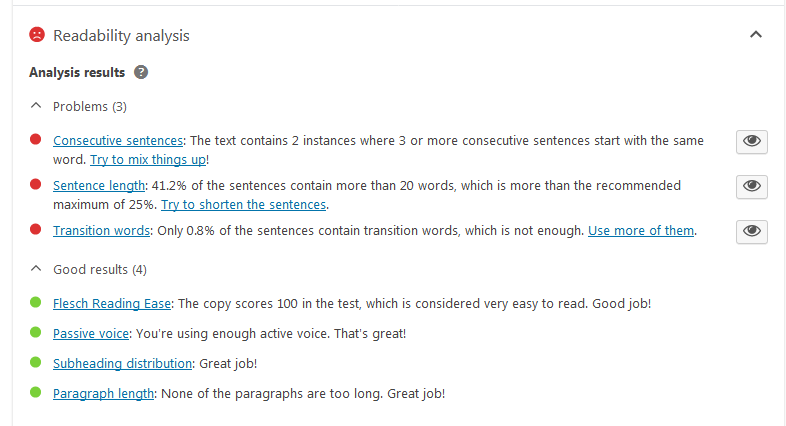Collapse the Good results (4) section
Image resolution: width=786 pixels, height=426 pixels.
point(36,269)
